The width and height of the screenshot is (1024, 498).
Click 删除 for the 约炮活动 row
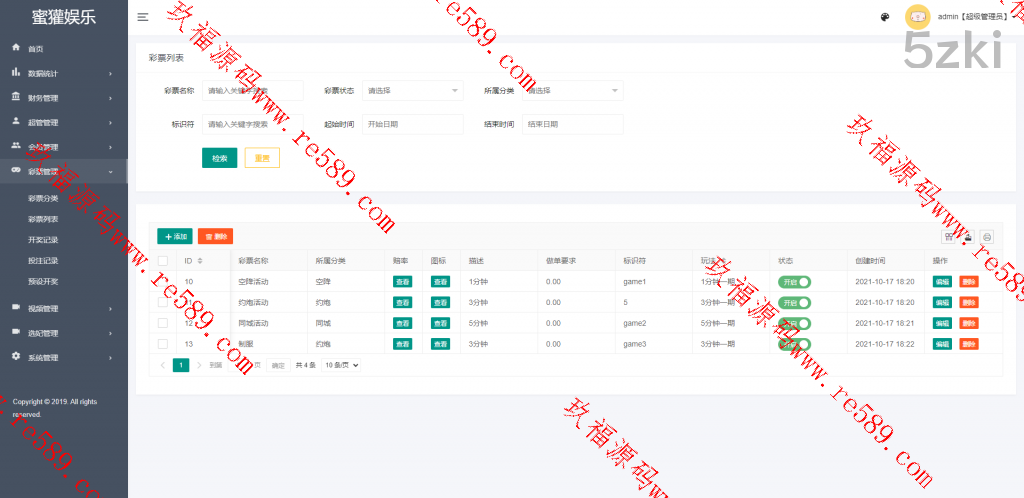(x=968, y=302)
